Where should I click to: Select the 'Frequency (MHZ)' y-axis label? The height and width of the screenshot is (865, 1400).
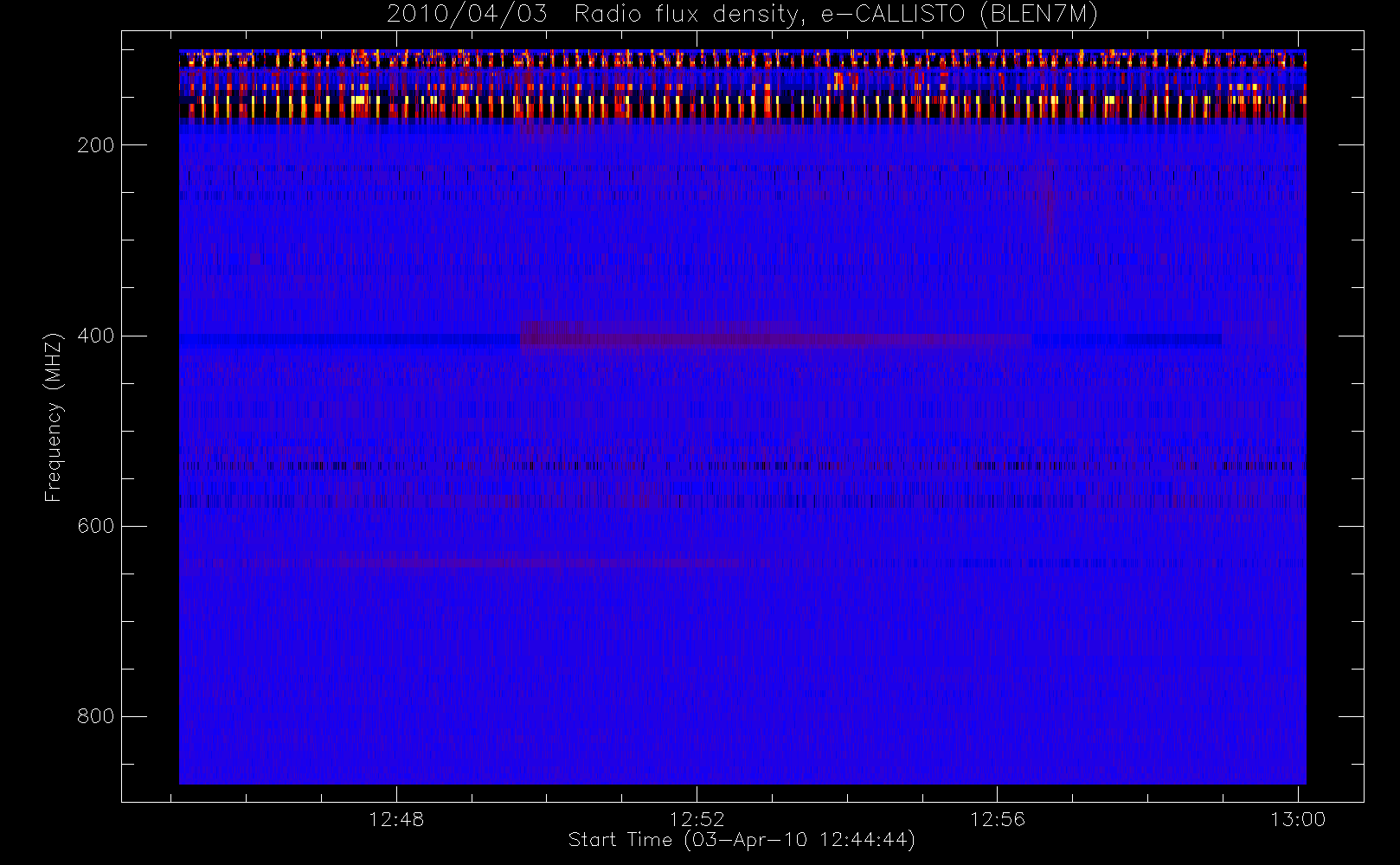(x=54, y=417)
